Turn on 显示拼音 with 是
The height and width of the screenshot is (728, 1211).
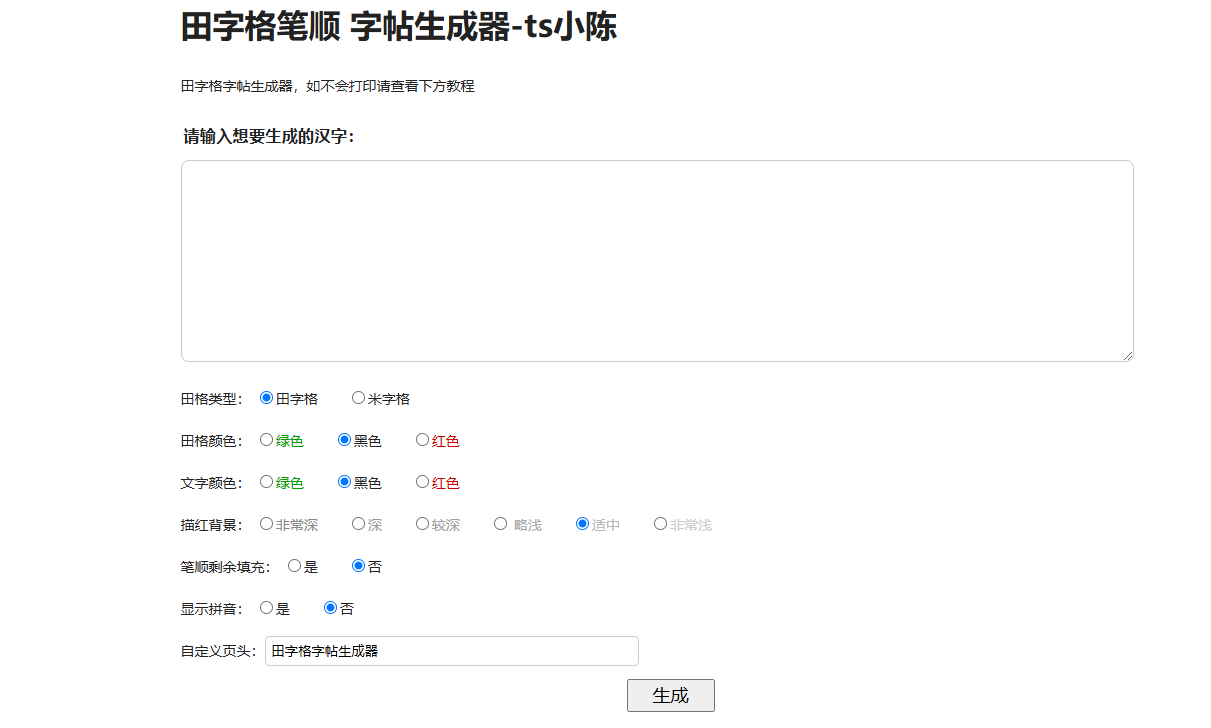coord(266,608)
